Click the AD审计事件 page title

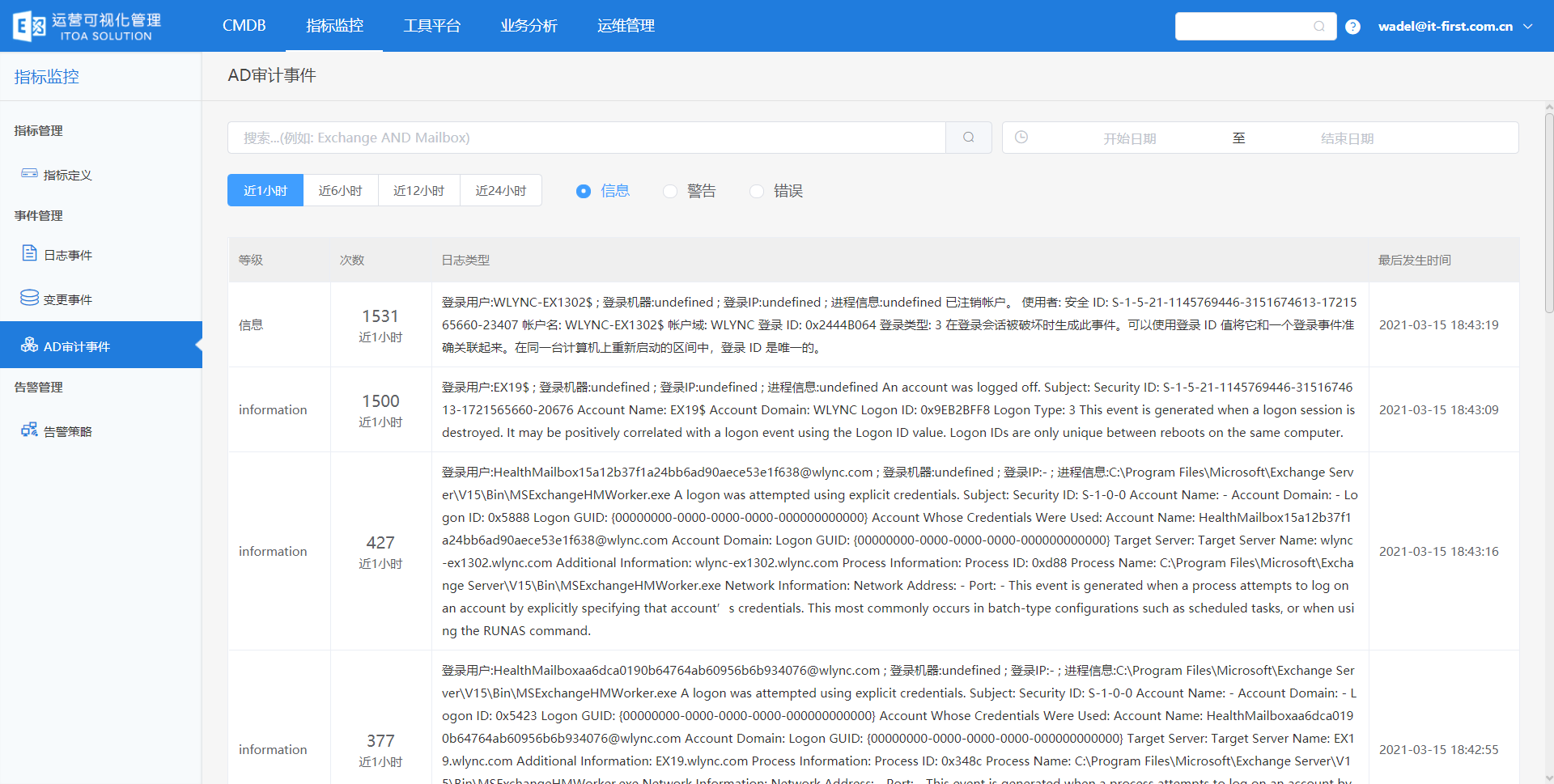pyautogui.click(x=272, y=75)
